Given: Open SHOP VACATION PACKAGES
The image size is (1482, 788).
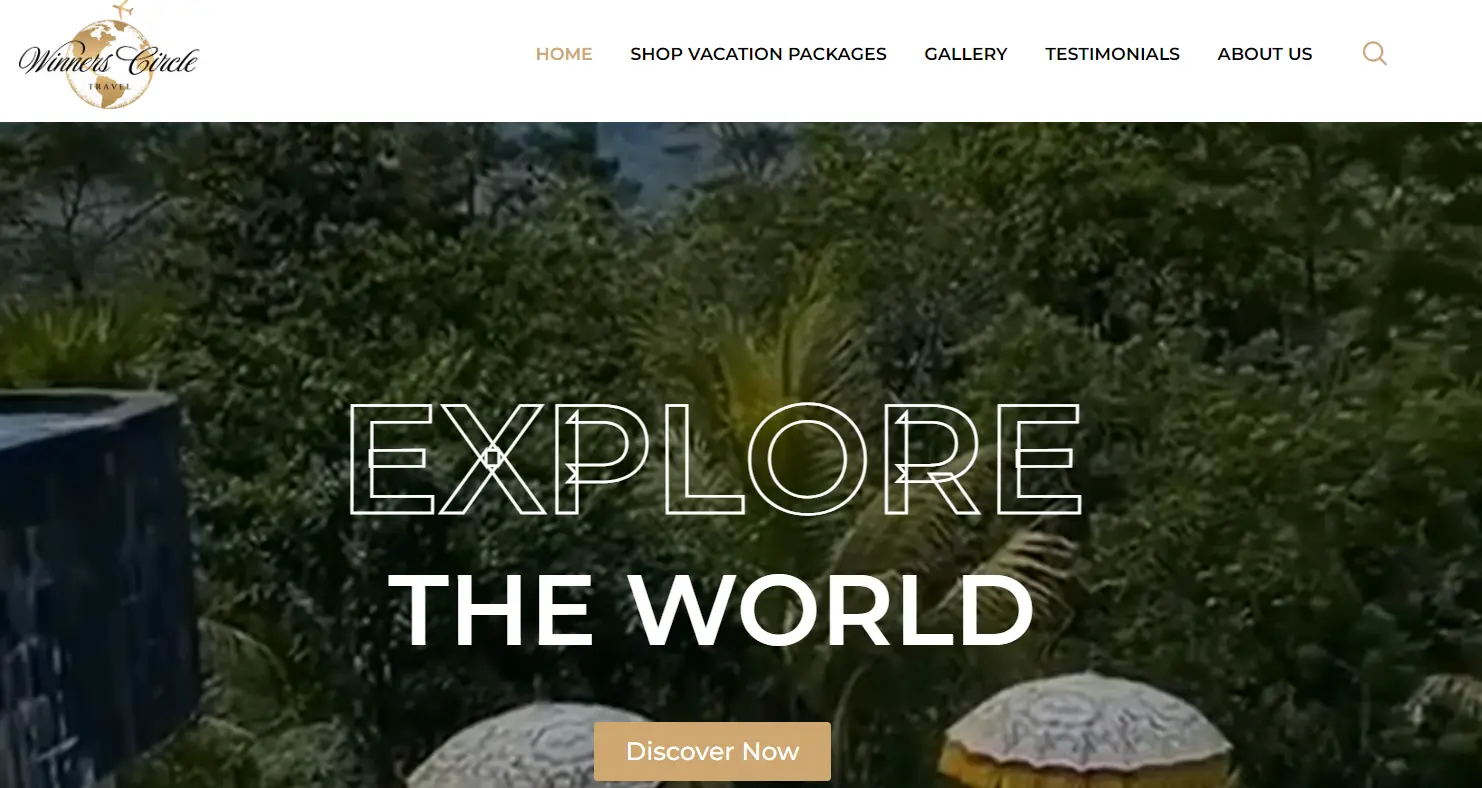Looking at the screenshot, I should [758, 54].
